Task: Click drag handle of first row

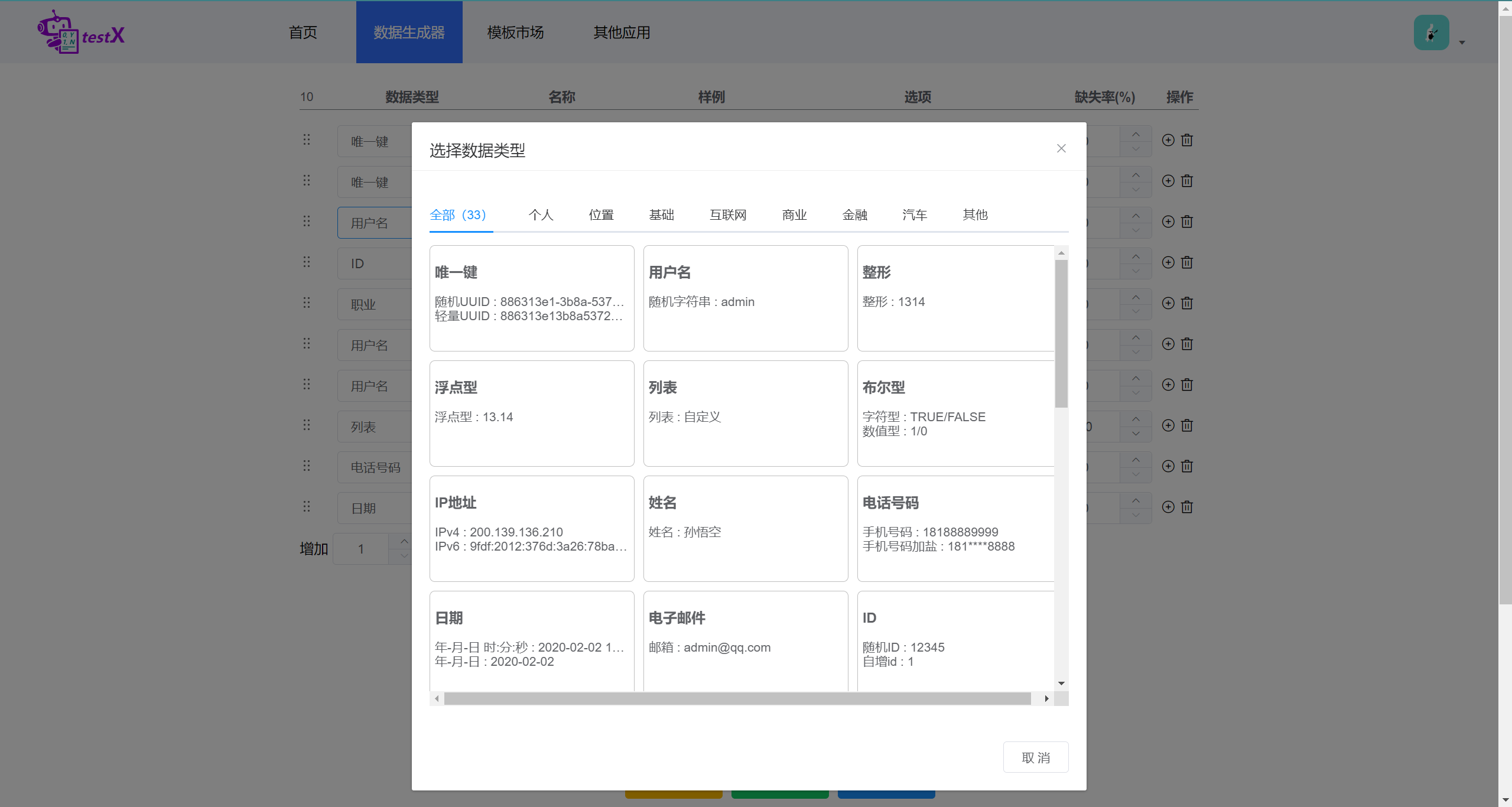Action: click(x=307, y=140)
